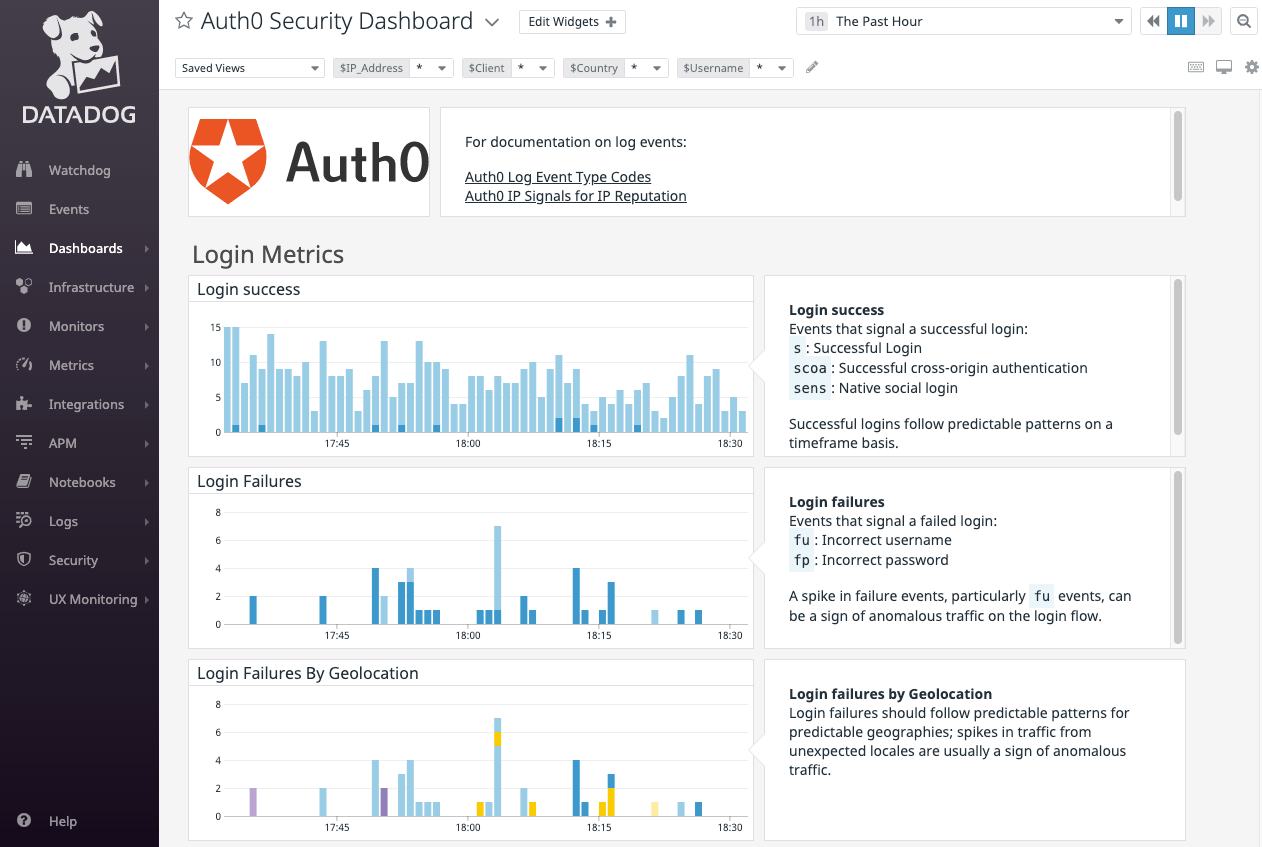Image resolution: width=1262 pixels, height=847 pixels.
Task: Click the Notebooks icon in sidebar
Action: (x=25, y=482)
